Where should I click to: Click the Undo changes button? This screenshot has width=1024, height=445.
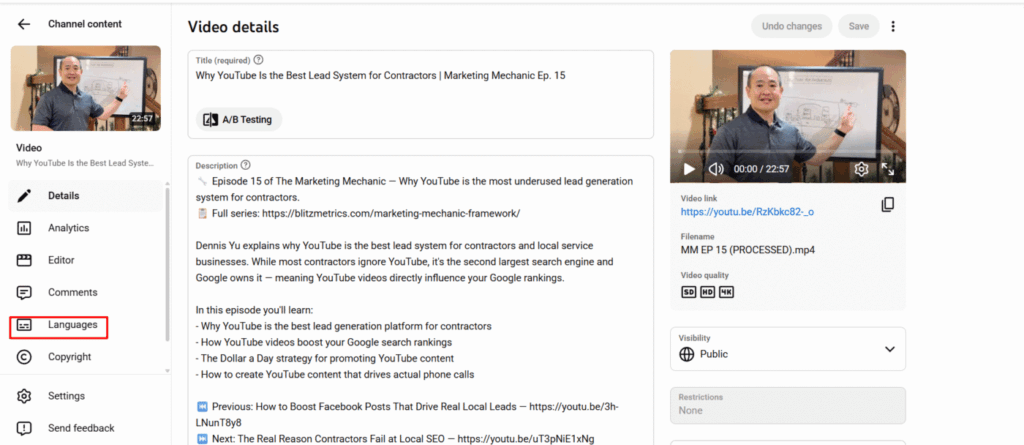(x=791, y=26)
